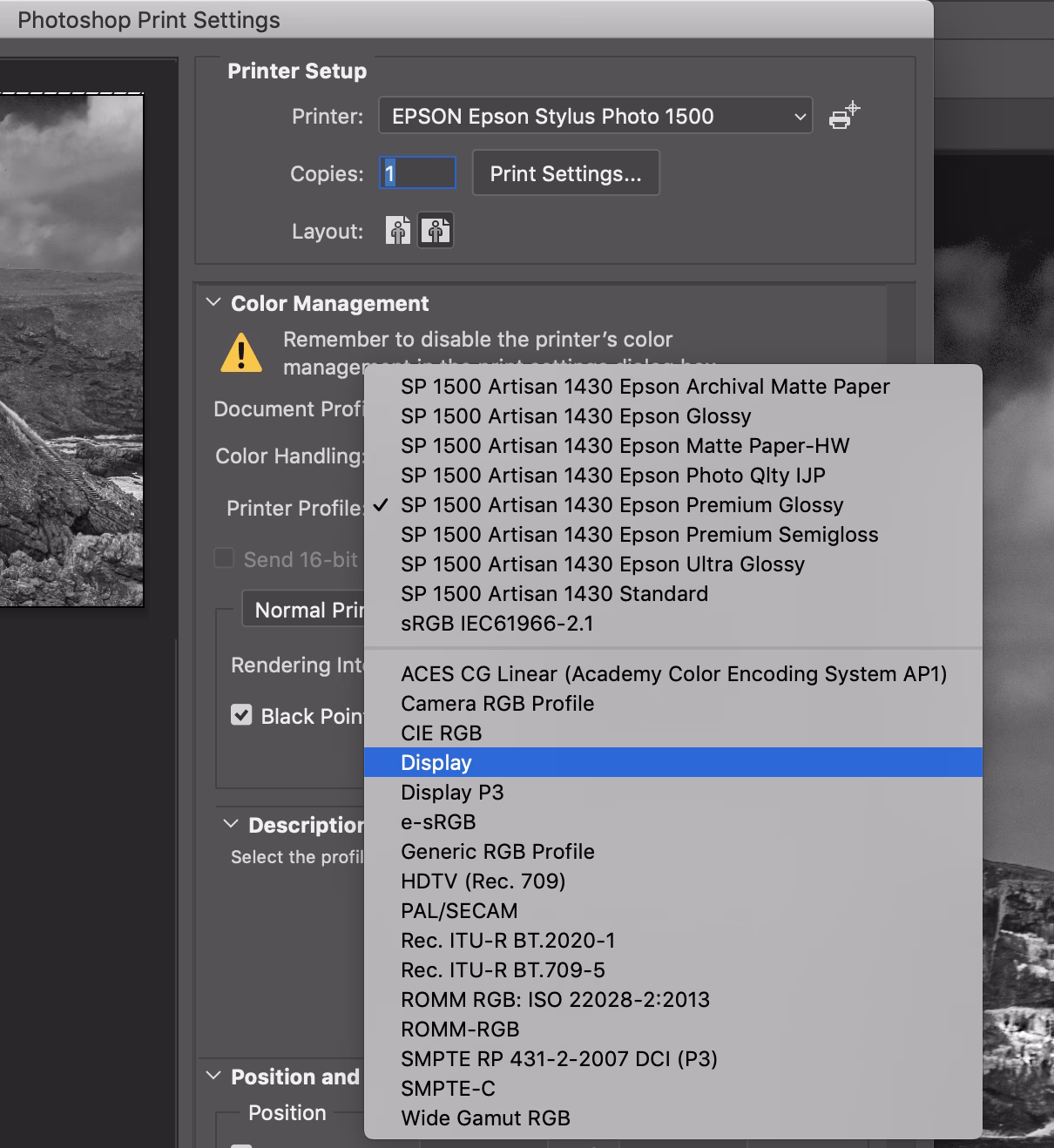Select the landscape layout icon
Image resolution: width=1054 pixels, height=1148 pixels.
click(436, 230)
